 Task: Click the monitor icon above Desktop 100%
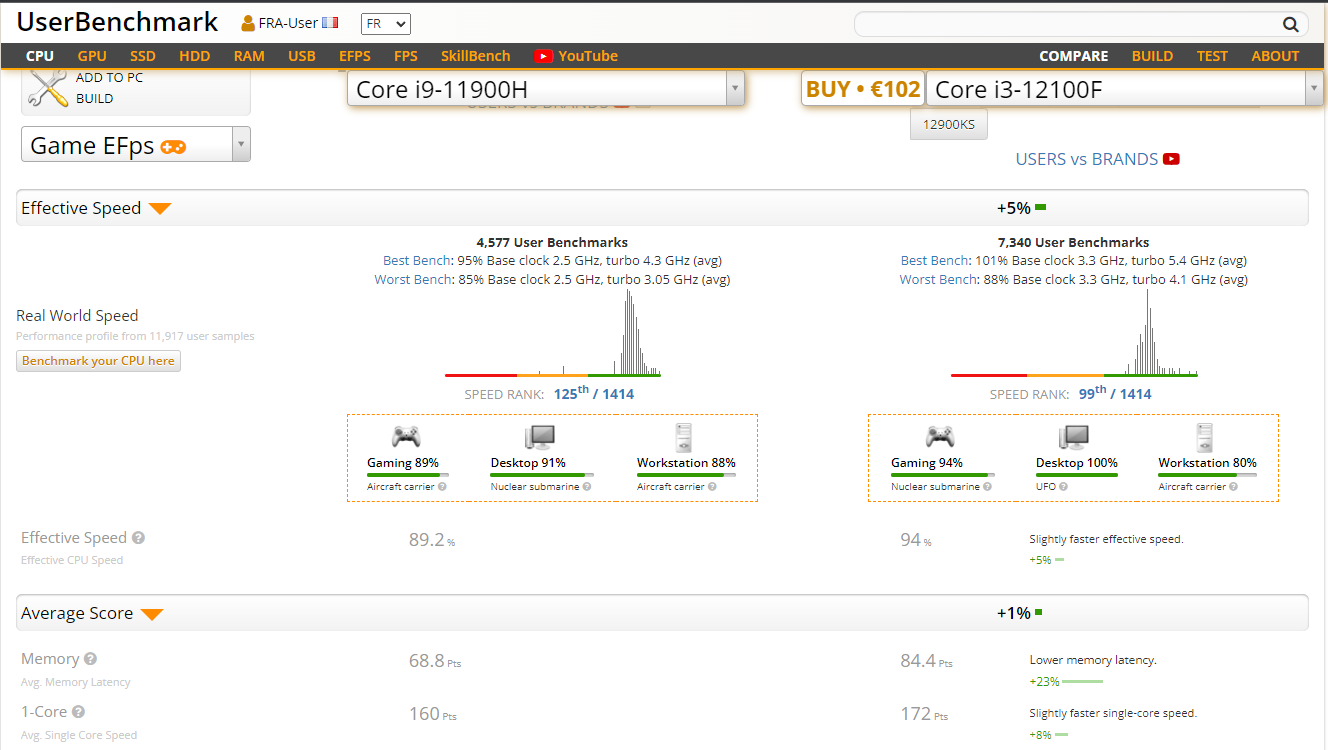click(1074, 437)
